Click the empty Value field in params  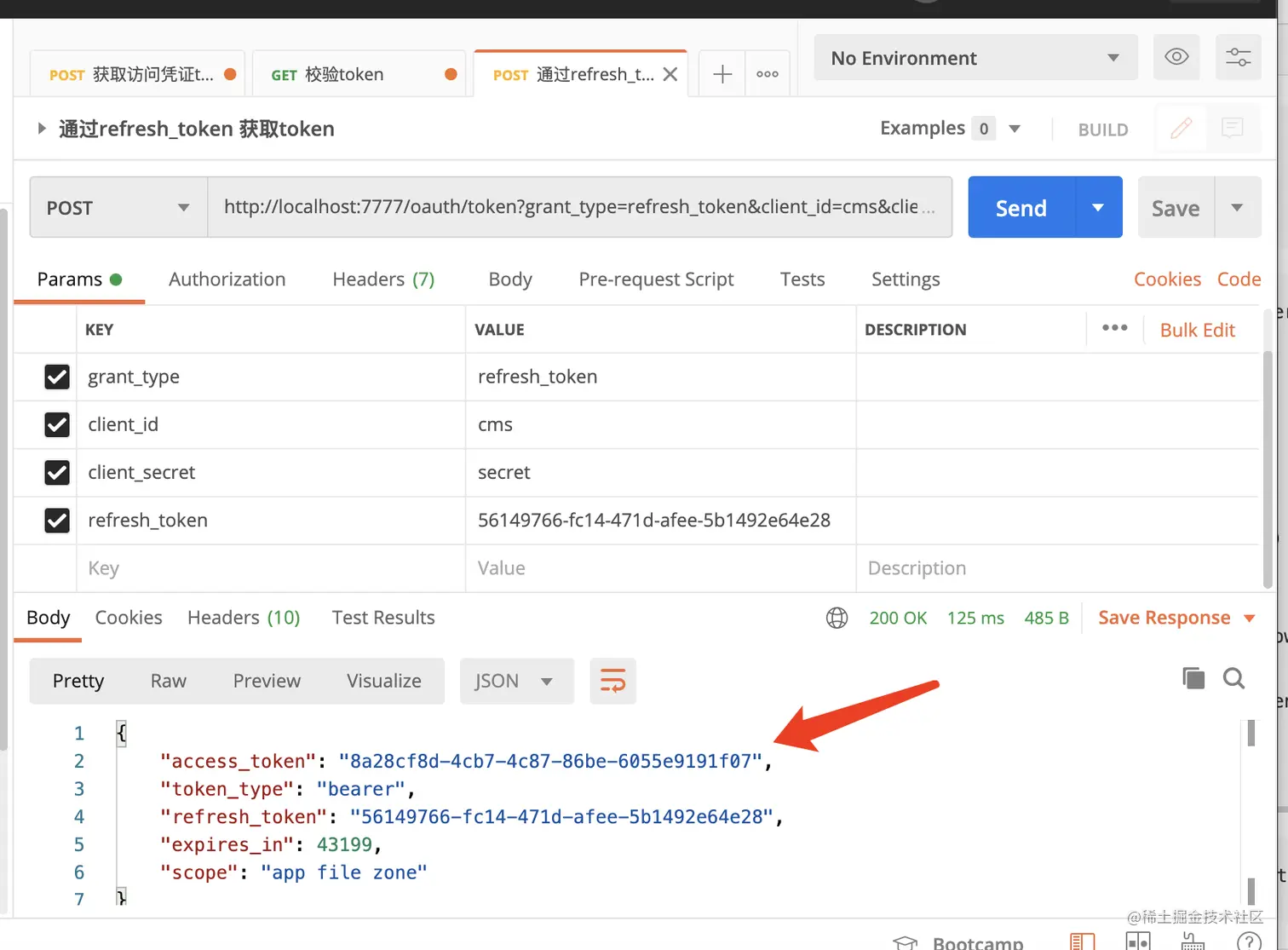pyautogui.click(x=660, y=568)
